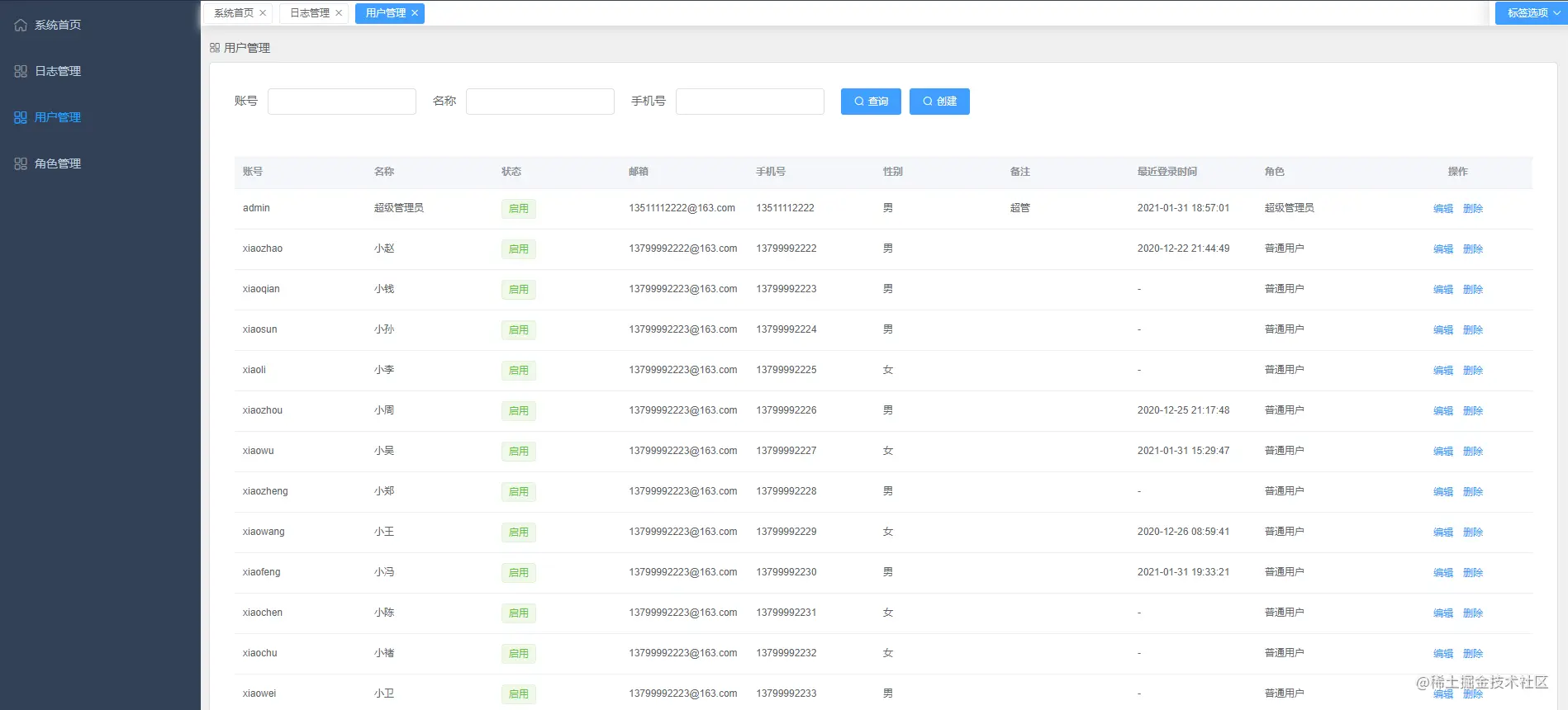Delete the xiaowu user
The height and width of the screenshot is (710, 1568).
tap(1473, 452)
